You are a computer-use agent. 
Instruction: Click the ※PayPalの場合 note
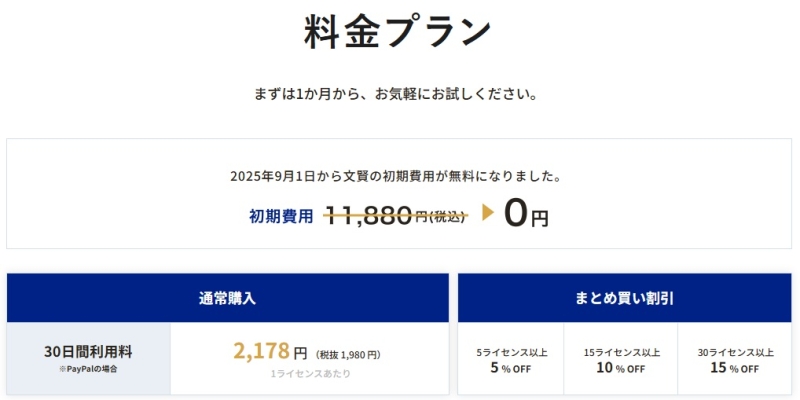[89, 369]
